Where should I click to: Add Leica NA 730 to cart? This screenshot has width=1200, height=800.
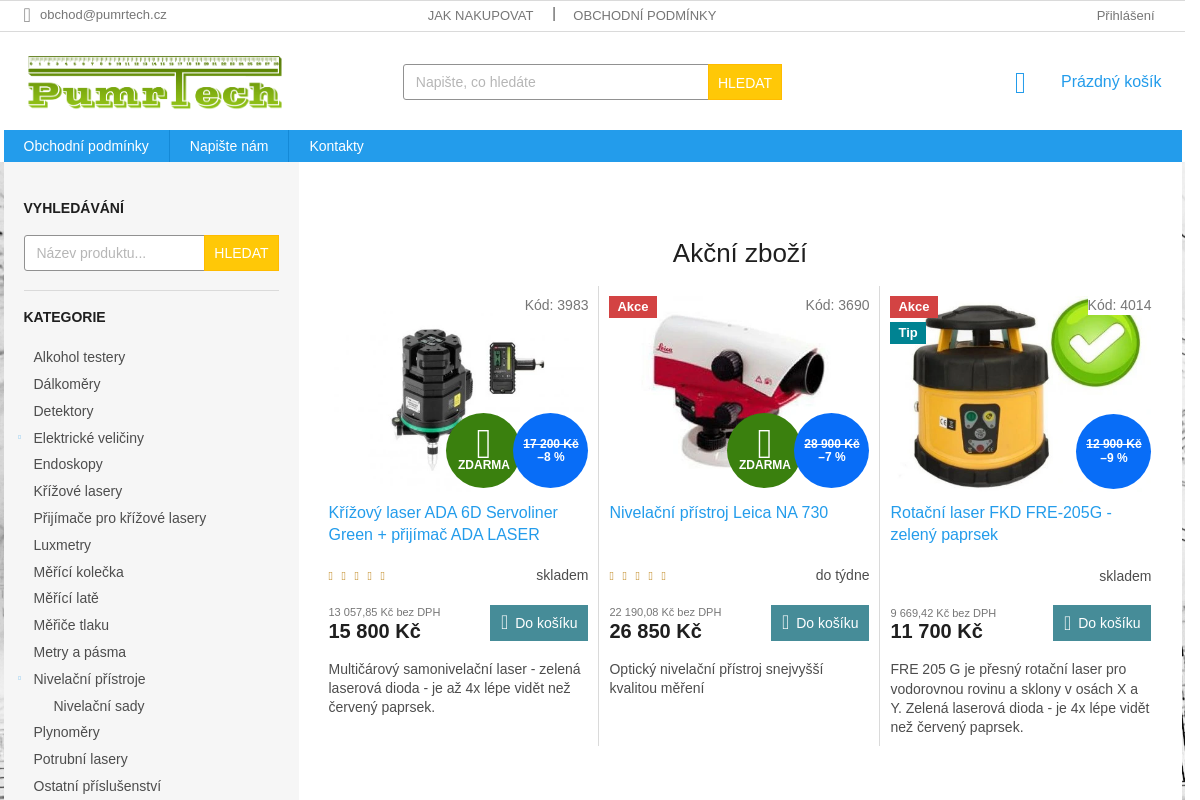tap(819, 623)
